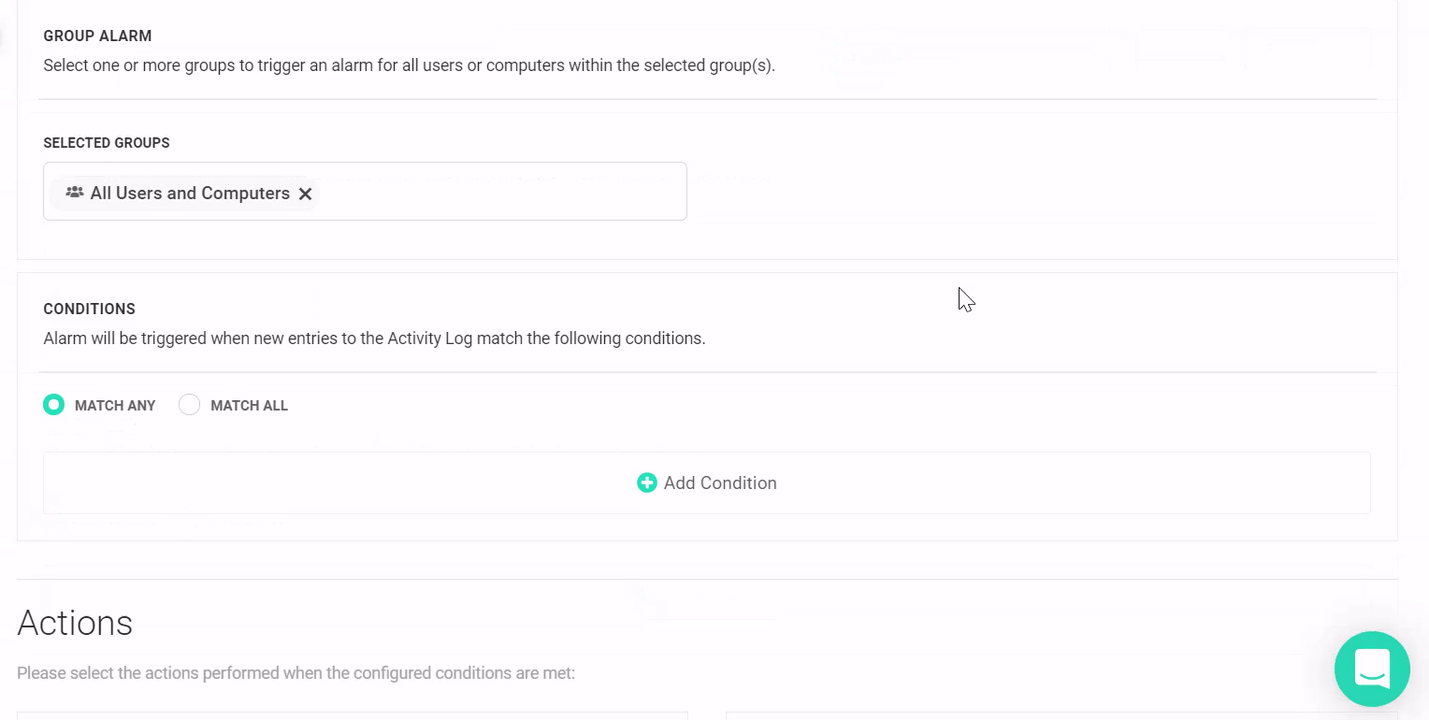
Task: Click the All Users and Computers group chip
Action: [x=189, y=192]
